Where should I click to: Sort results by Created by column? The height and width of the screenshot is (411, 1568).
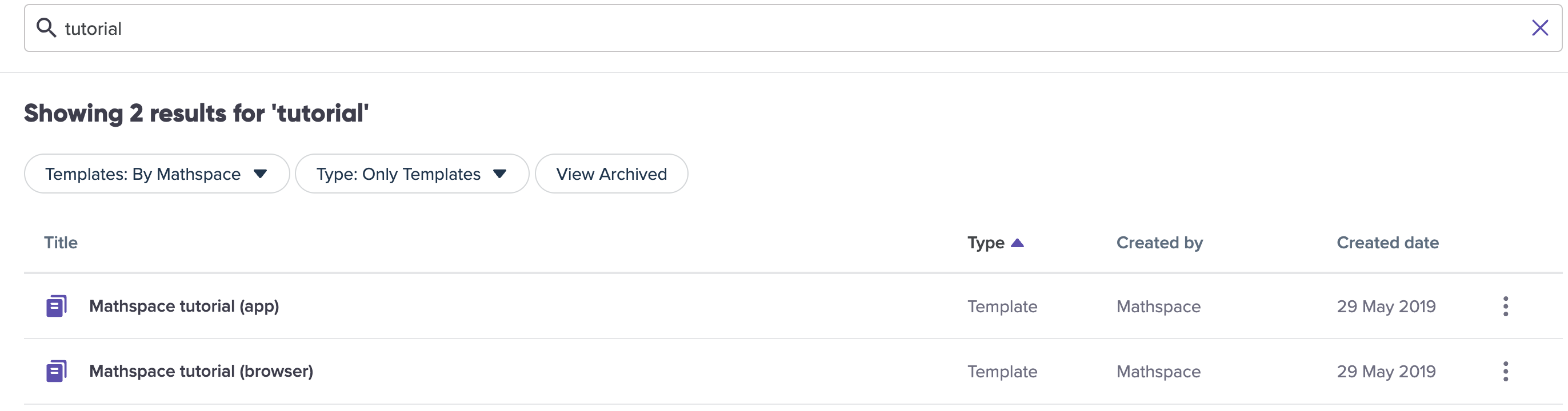coord(1159,243)
